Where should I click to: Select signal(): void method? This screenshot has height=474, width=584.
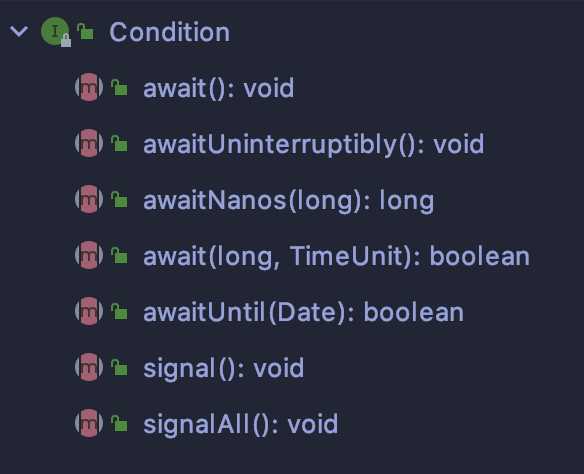(x=223, y=369)
